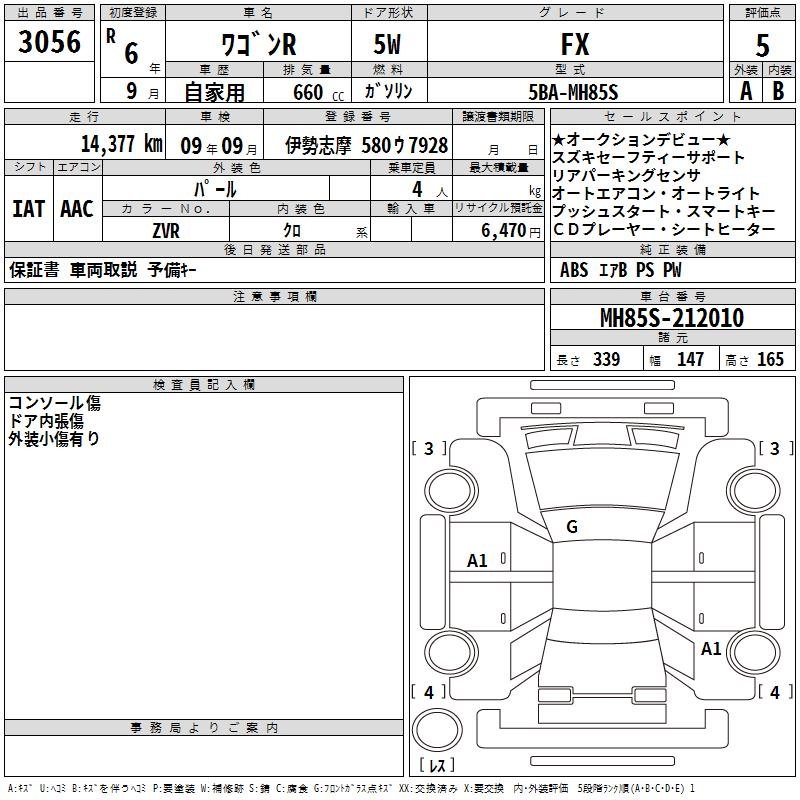The height and width of the screenshot is (800, 800).
Task: Click the shift type IAT
Action: tap(29, 209)
